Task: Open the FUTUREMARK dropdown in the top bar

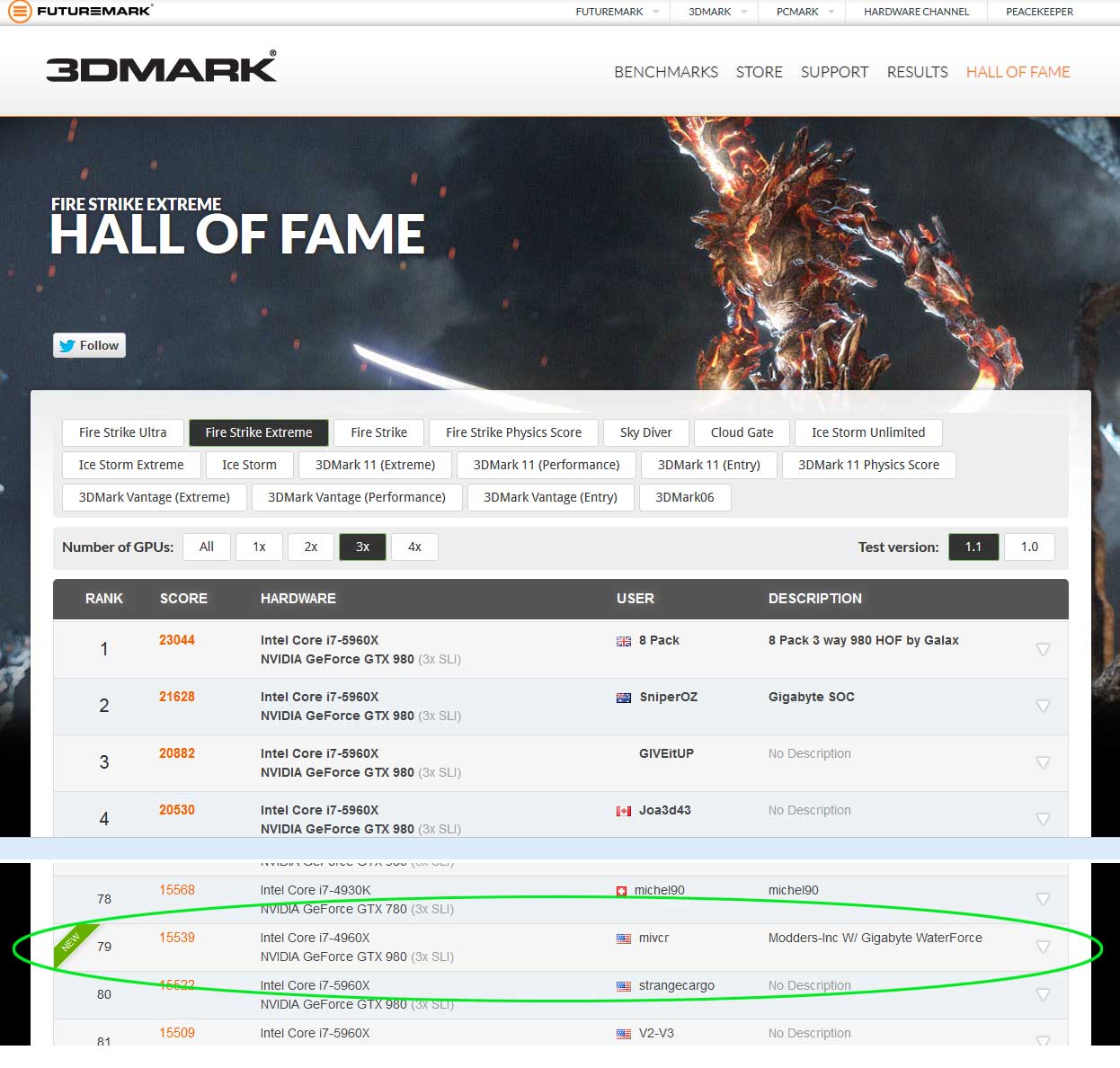Action: [617, 12]
